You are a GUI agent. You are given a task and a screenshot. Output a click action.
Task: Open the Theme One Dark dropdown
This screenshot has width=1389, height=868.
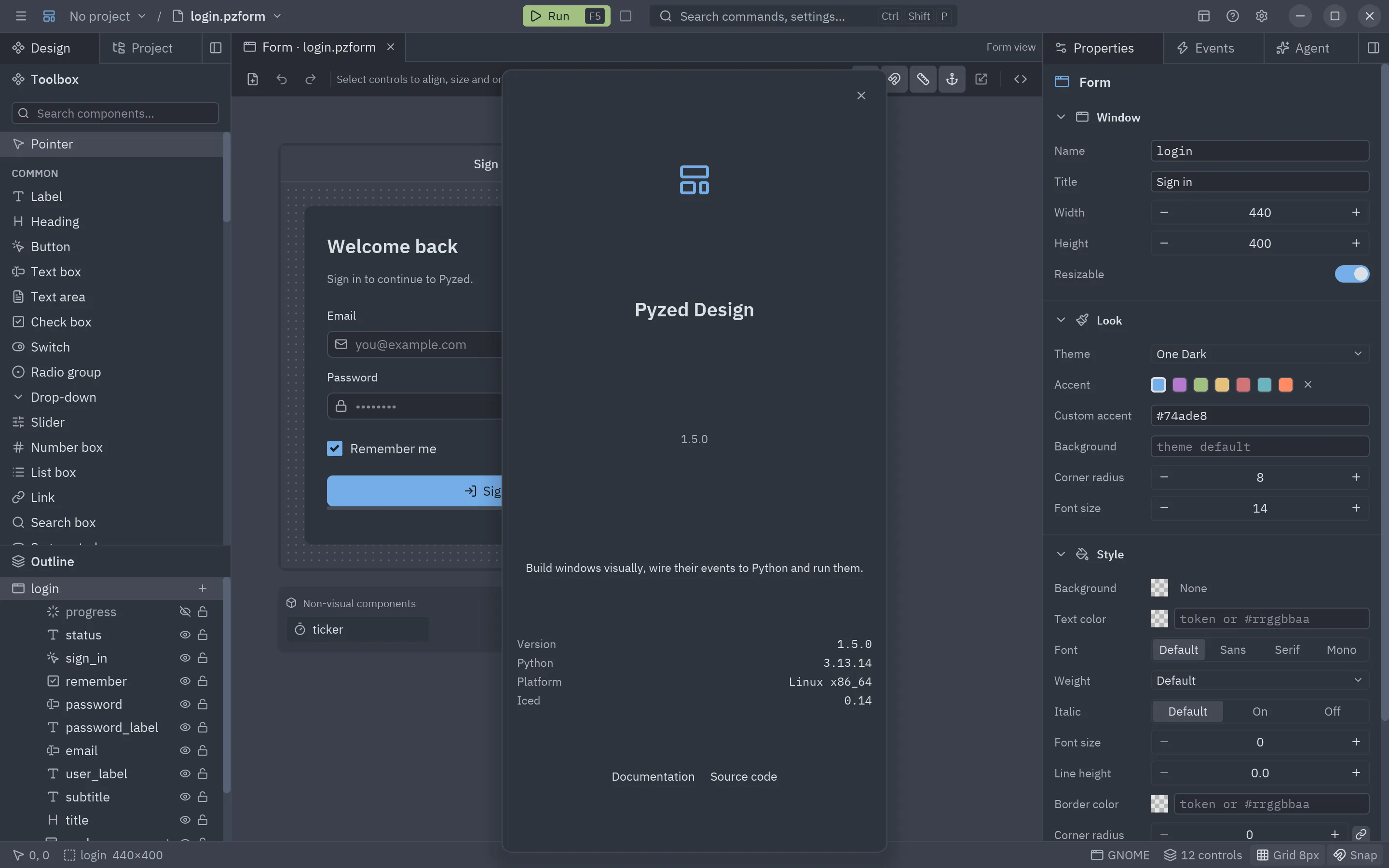tap(1259, 353)
